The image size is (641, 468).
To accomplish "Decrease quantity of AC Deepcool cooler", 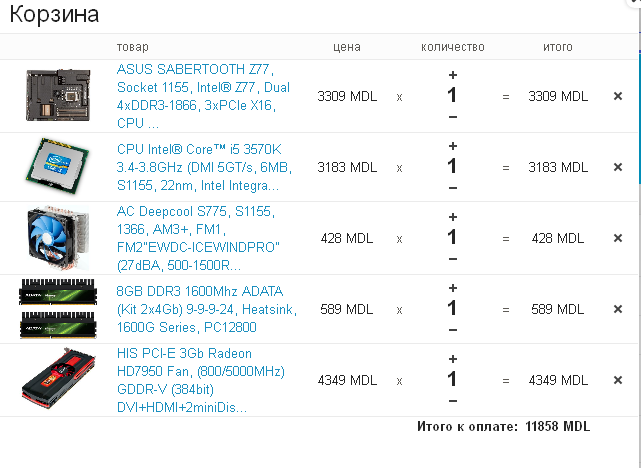I will click(453, 259).
